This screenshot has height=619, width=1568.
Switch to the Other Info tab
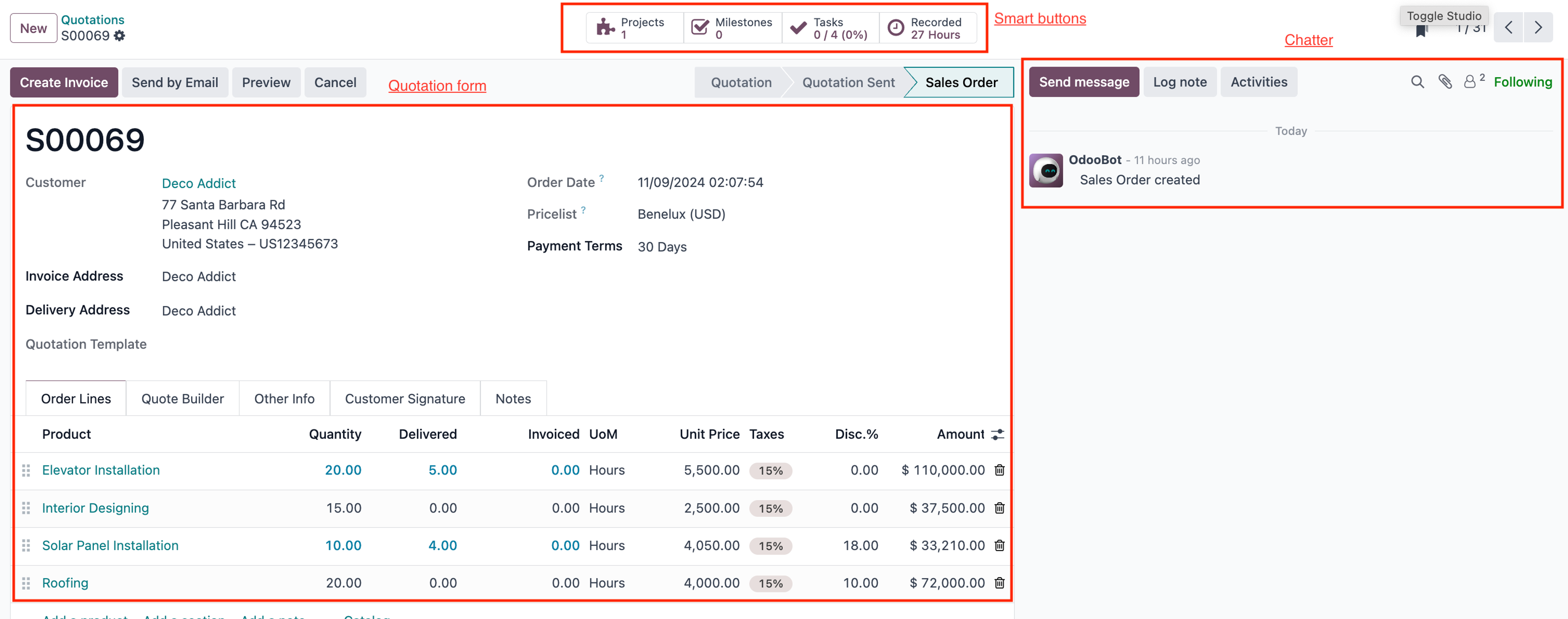click(284, 399)
